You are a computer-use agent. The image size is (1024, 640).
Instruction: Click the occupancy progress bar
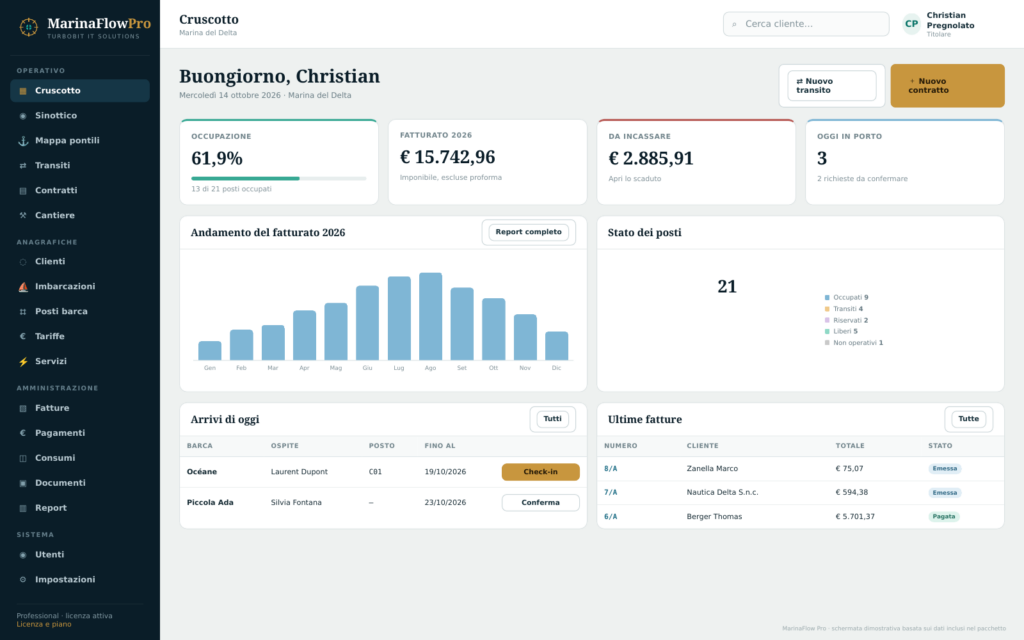pos(279,178)
